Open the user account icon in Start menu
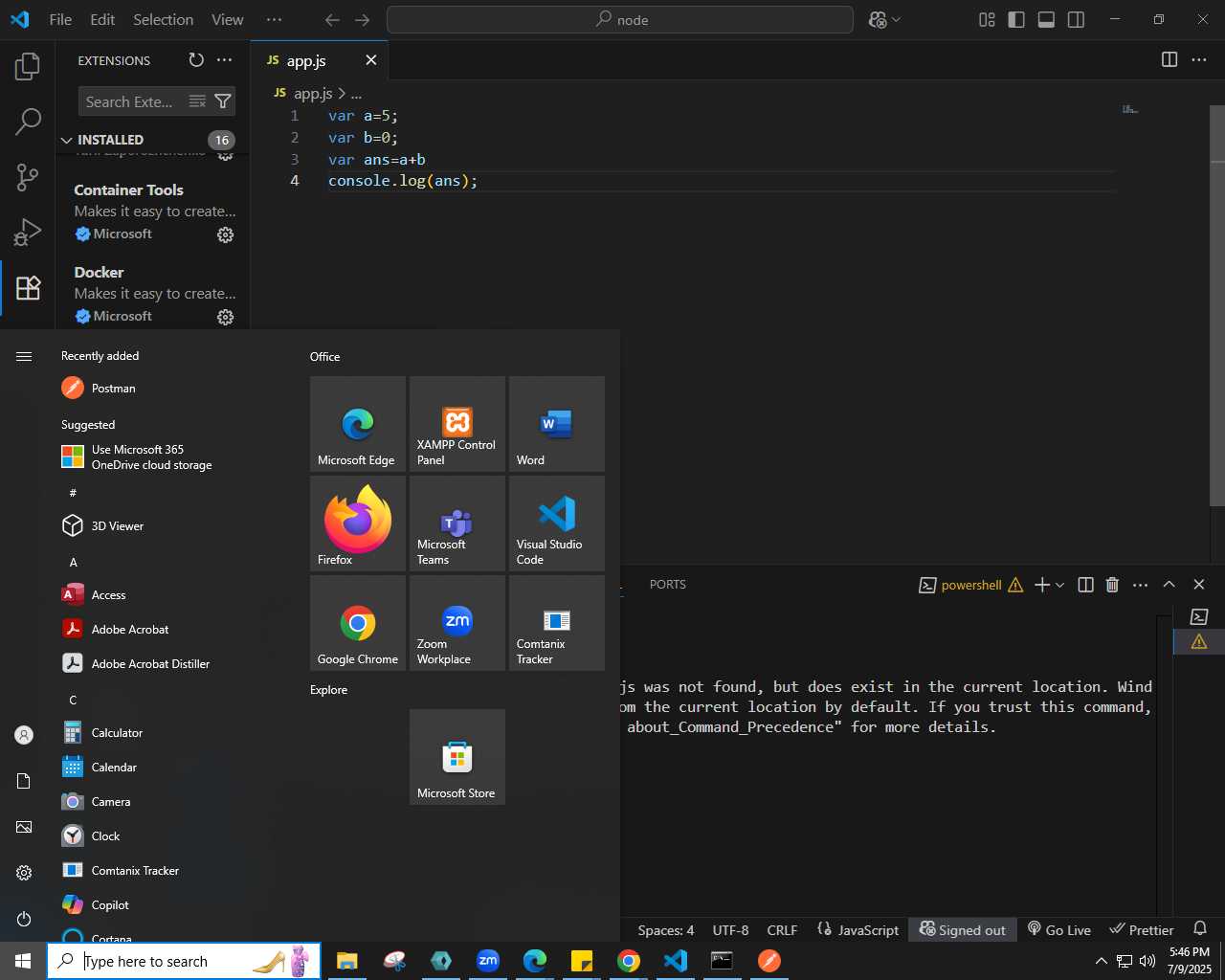Image resolution: width=1225 pixels, height=980 pixels. [x=24, y=735]
